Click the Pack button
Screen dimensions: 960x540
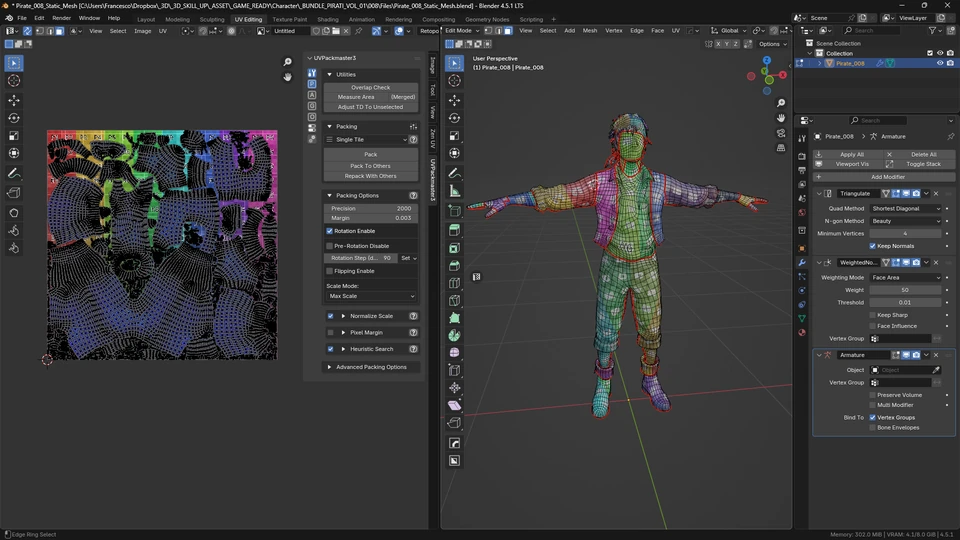(370, 154)
